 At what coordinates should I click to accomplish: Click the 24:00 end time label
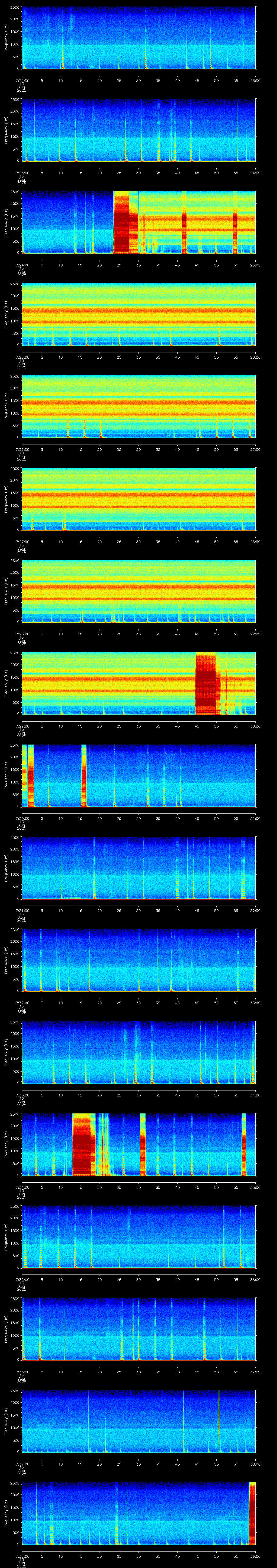256,173
